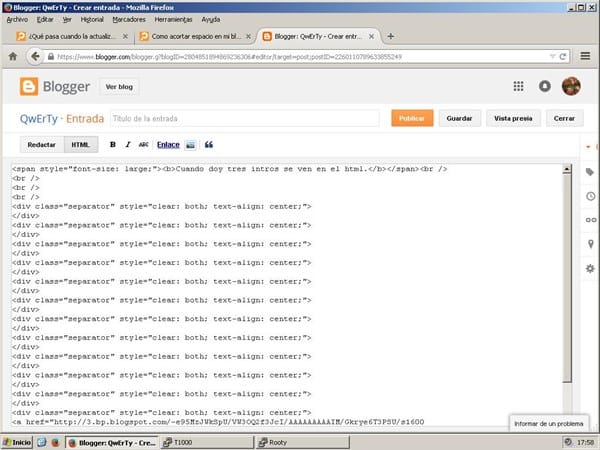Expand the URL bar history dropdown arrow
Viewport: 600px width, 450px height.
tap(539, 57)
